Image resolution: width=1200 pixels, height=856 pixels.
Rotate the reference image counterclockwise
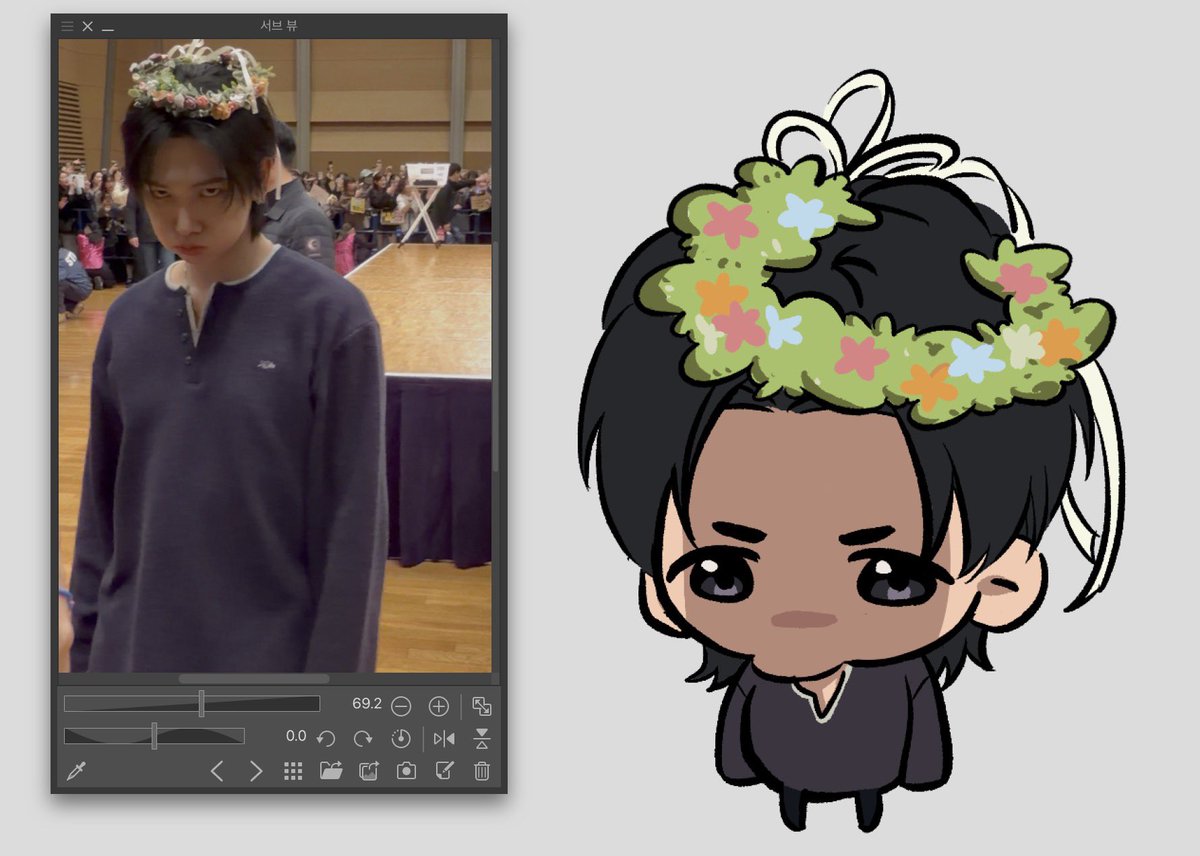click(x=325, y=739)
